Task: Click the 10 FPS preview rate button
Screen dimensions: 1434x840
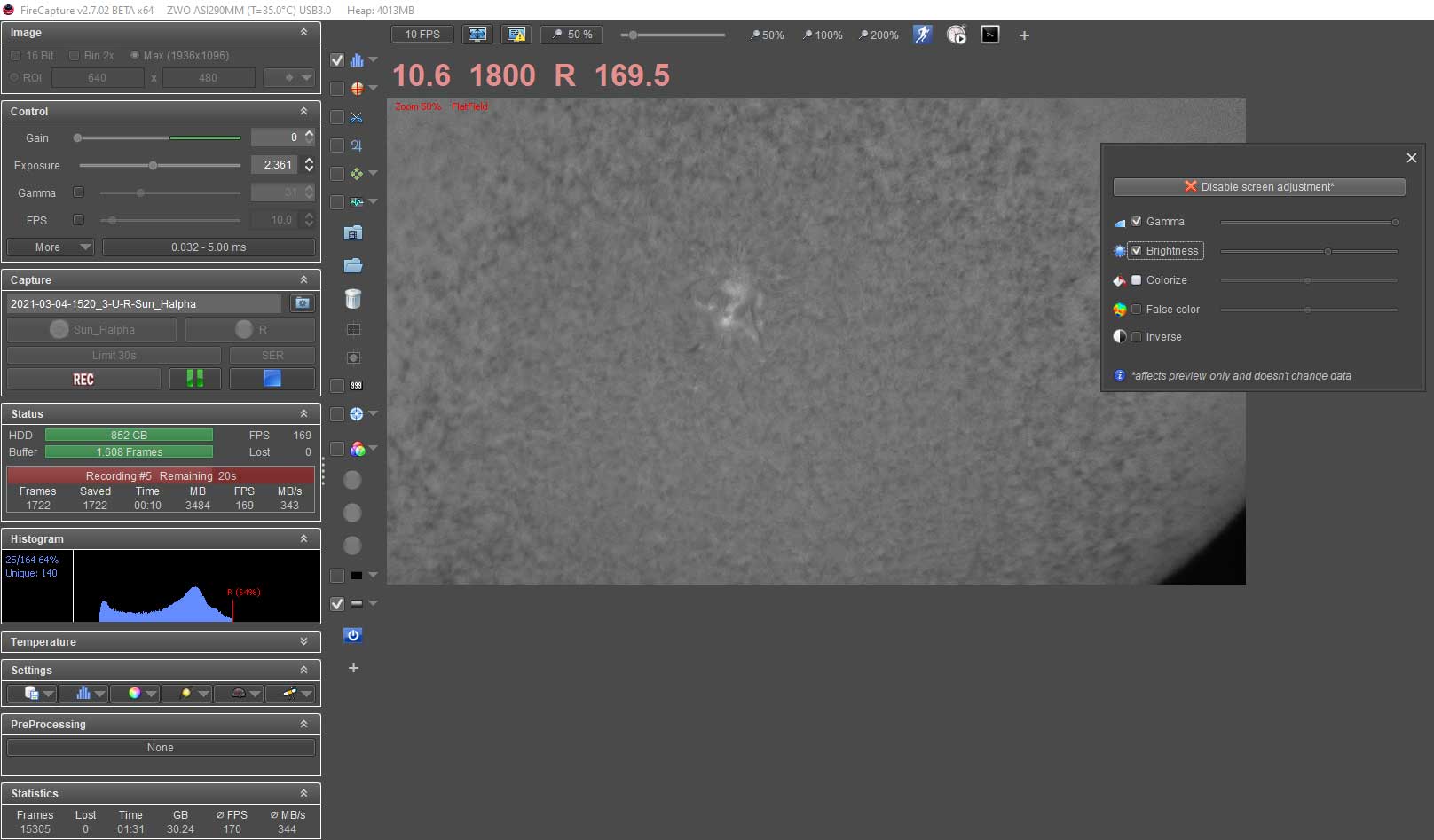Action: pos(422,35)
